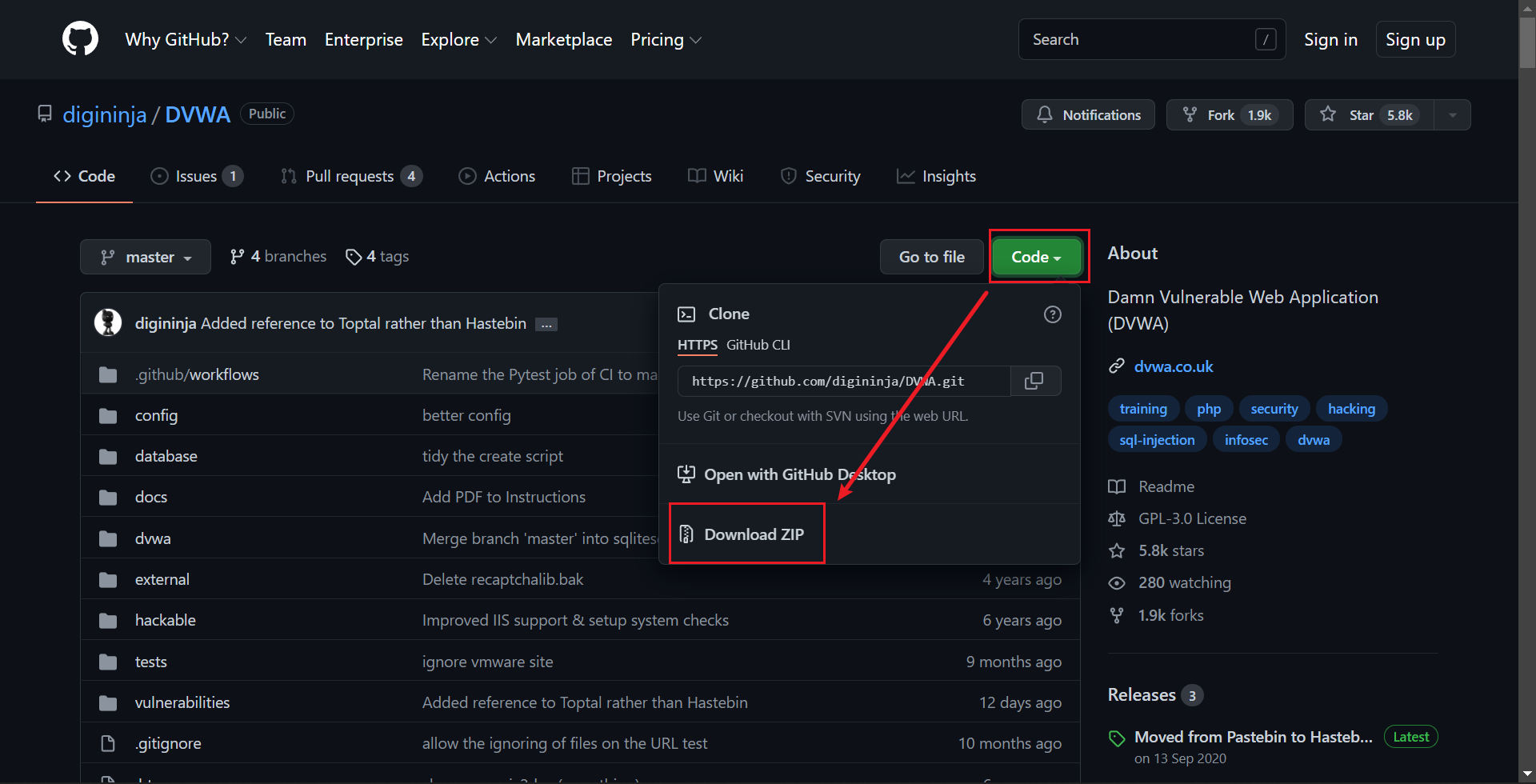1536x784 pixels.
Task: Open the Security tab
Action: click(x=821, y=176)
